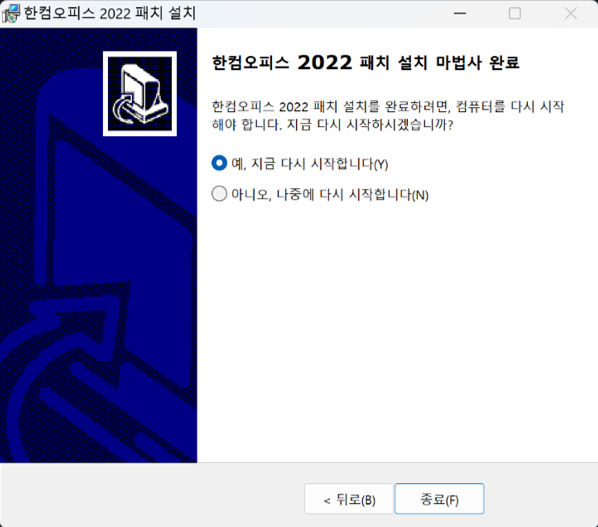Screen dimensions: 598x527
Task: Click the '아니오, 나중에 다시 시작합니다(N)' label text
Action: (x=330, y=194)
